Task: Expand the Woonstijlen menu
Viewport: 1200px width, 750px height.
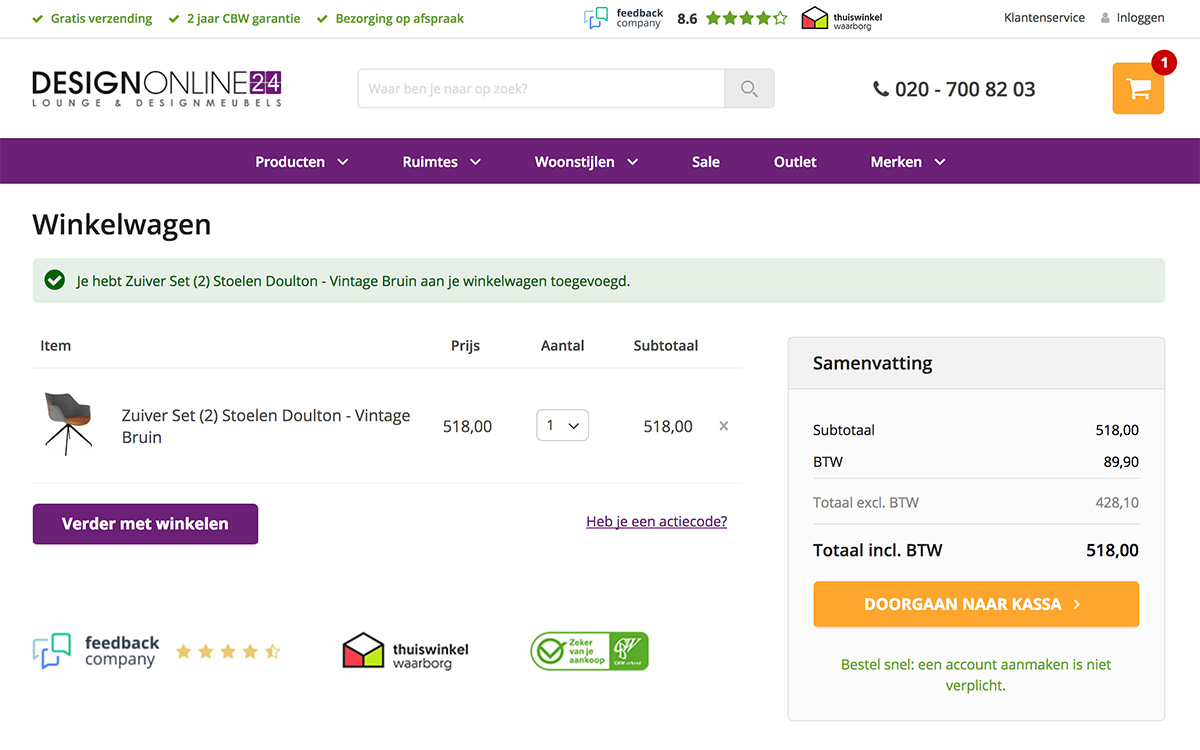Action: tap(586, 162)
